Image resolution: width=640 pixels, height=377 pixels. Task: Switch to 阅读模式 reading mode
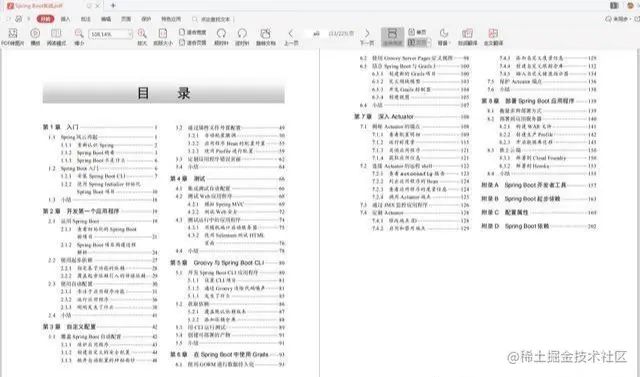click(56, 37)
